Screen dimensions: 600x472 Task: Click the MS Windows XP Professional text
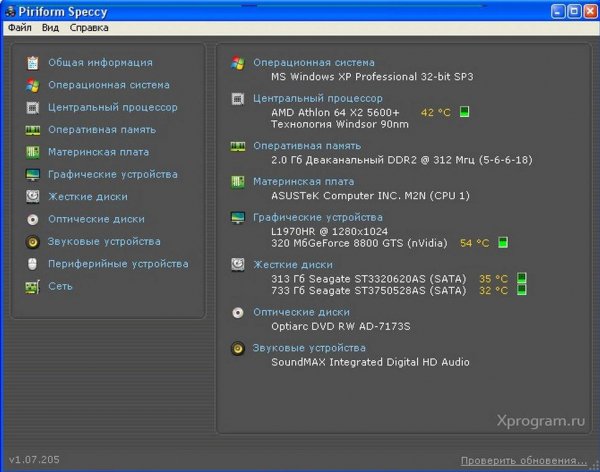pyautogui.click(x=372, y=77)
